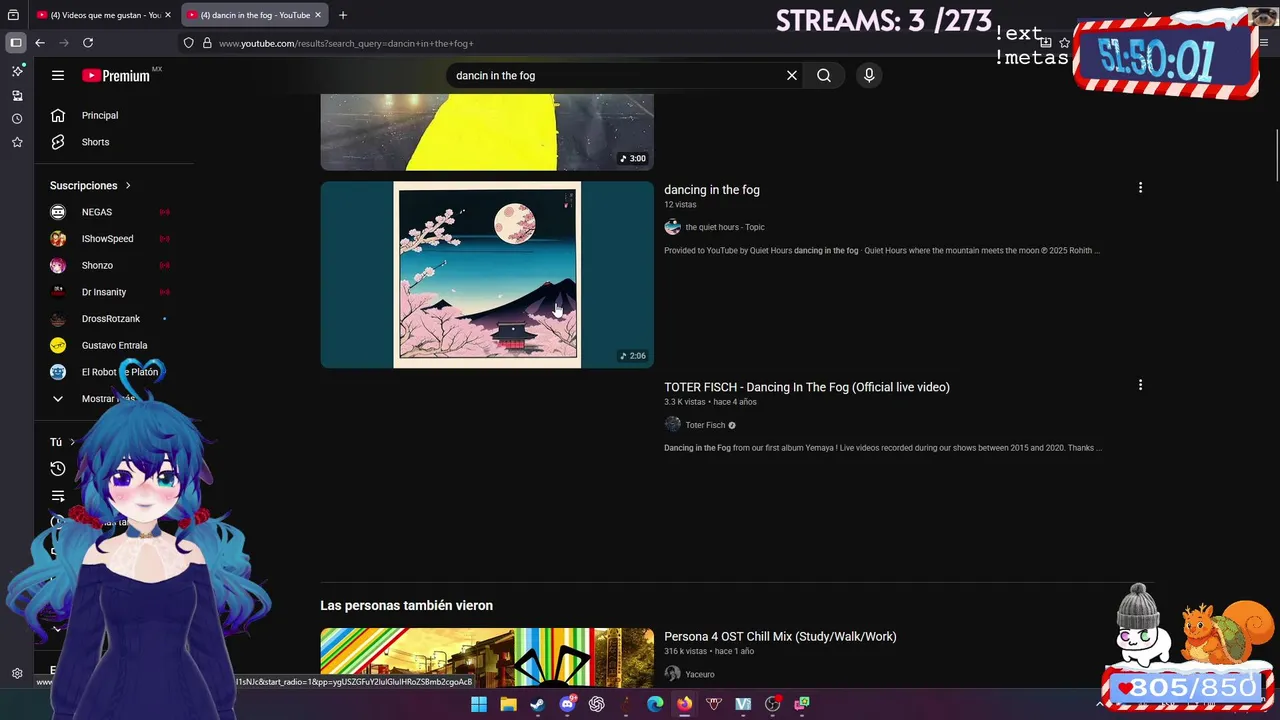Open the AI chatbot sparkle sidebar icon
This screenshot has height=720, width=1280.
coord(17,71)
